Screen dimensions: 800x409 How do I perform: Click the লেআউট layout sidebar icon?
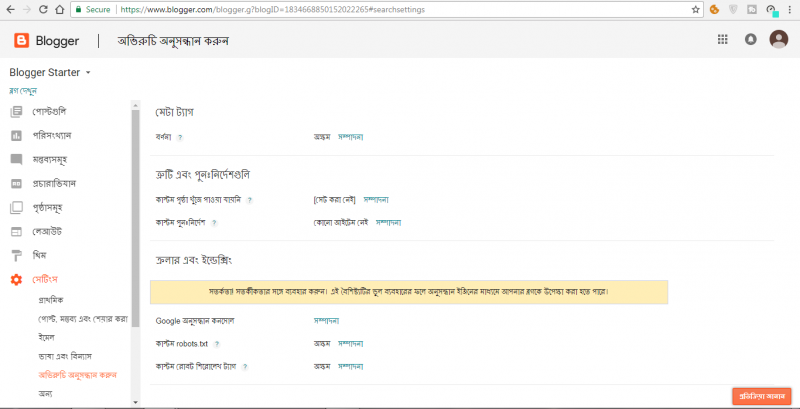tap(16, 232)
